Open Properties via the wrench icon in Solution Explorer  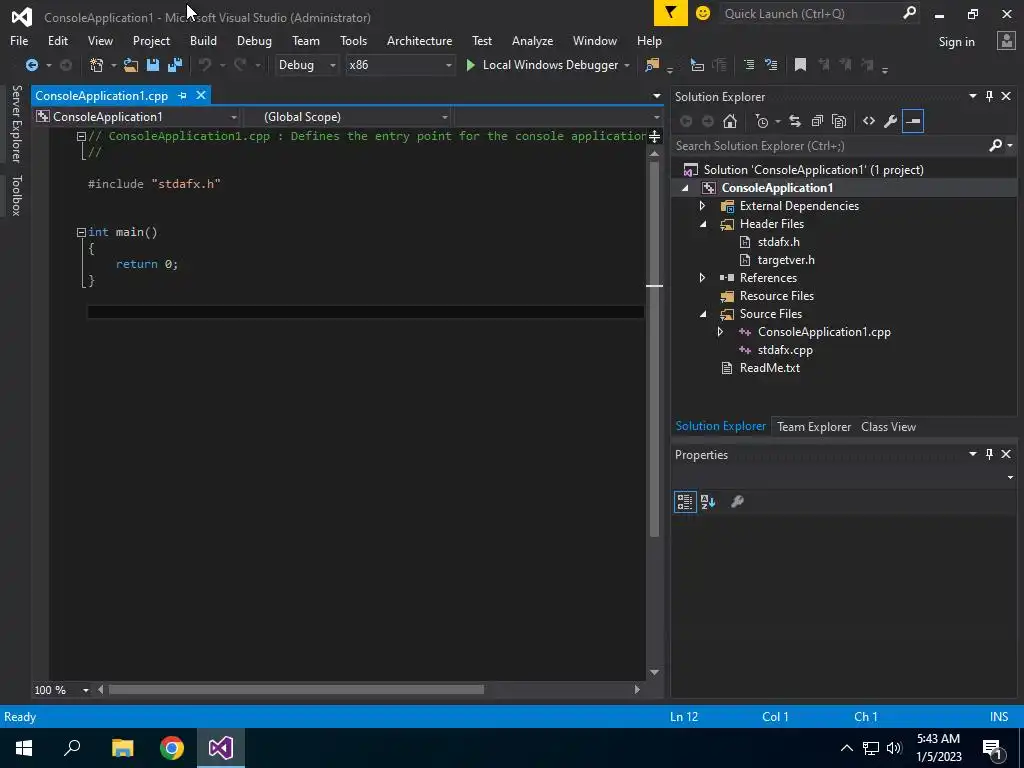[890, 121]
